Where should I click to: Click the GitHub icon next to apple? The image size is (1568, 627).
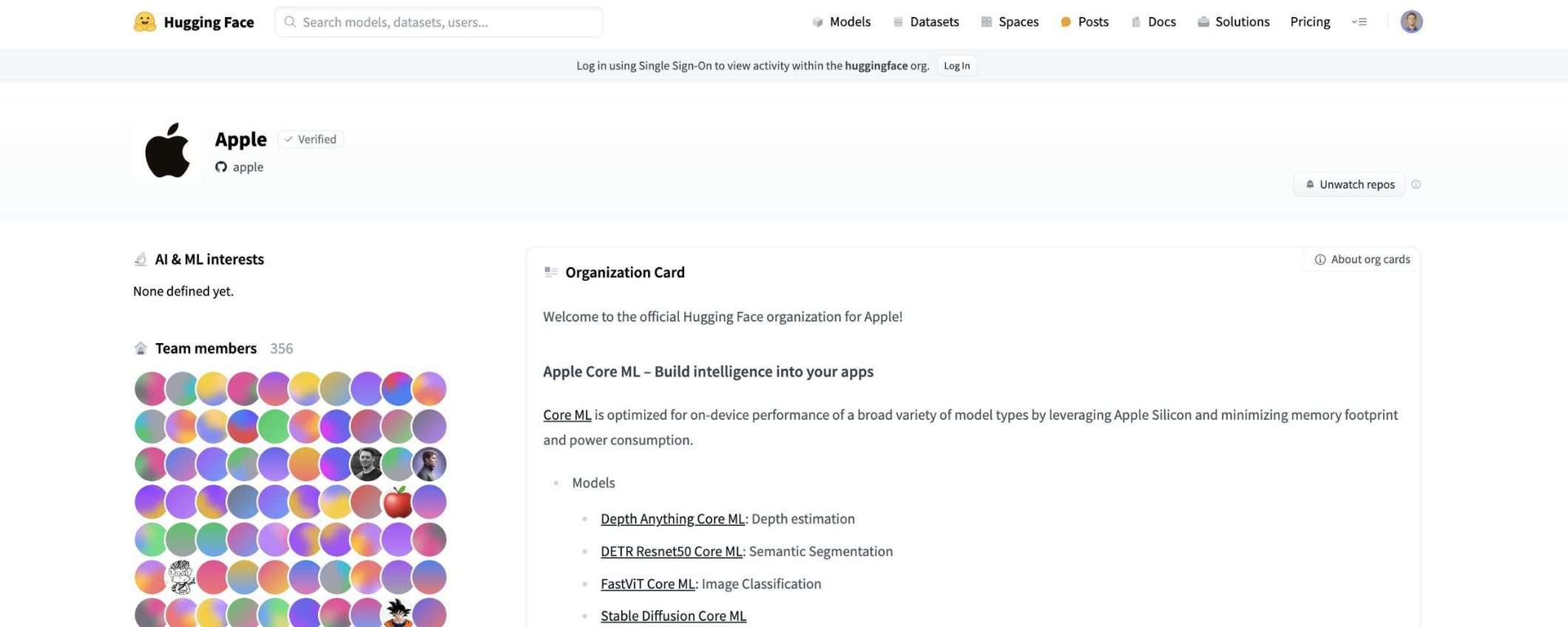click(221, 167)
